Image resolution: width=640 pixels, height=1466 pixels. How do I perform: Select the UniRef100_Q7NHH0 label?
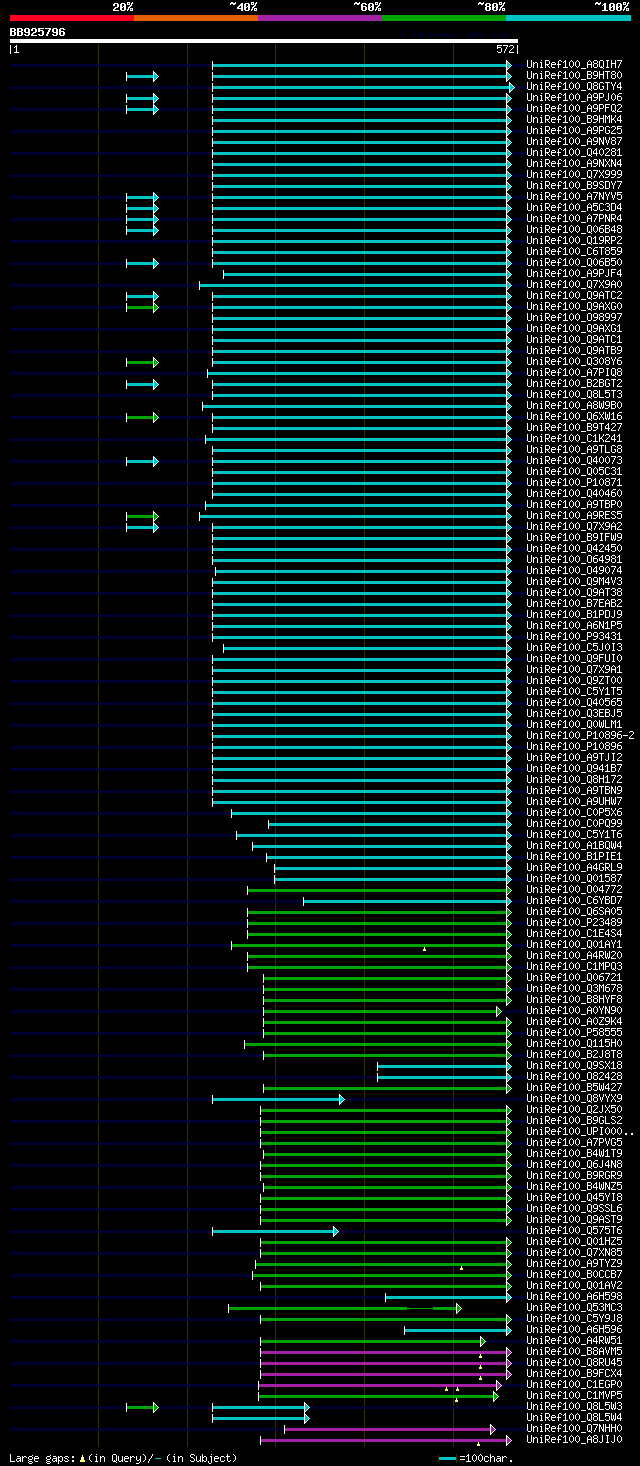click(574, 1429)
